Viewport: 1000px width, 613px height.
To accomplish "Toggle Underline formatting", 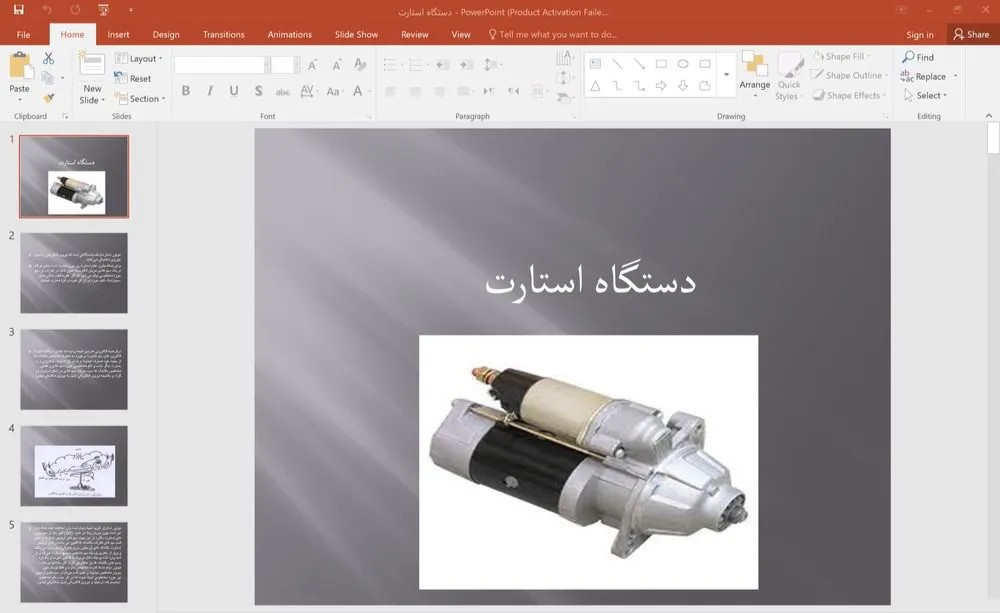I will (x=234, y=91).
